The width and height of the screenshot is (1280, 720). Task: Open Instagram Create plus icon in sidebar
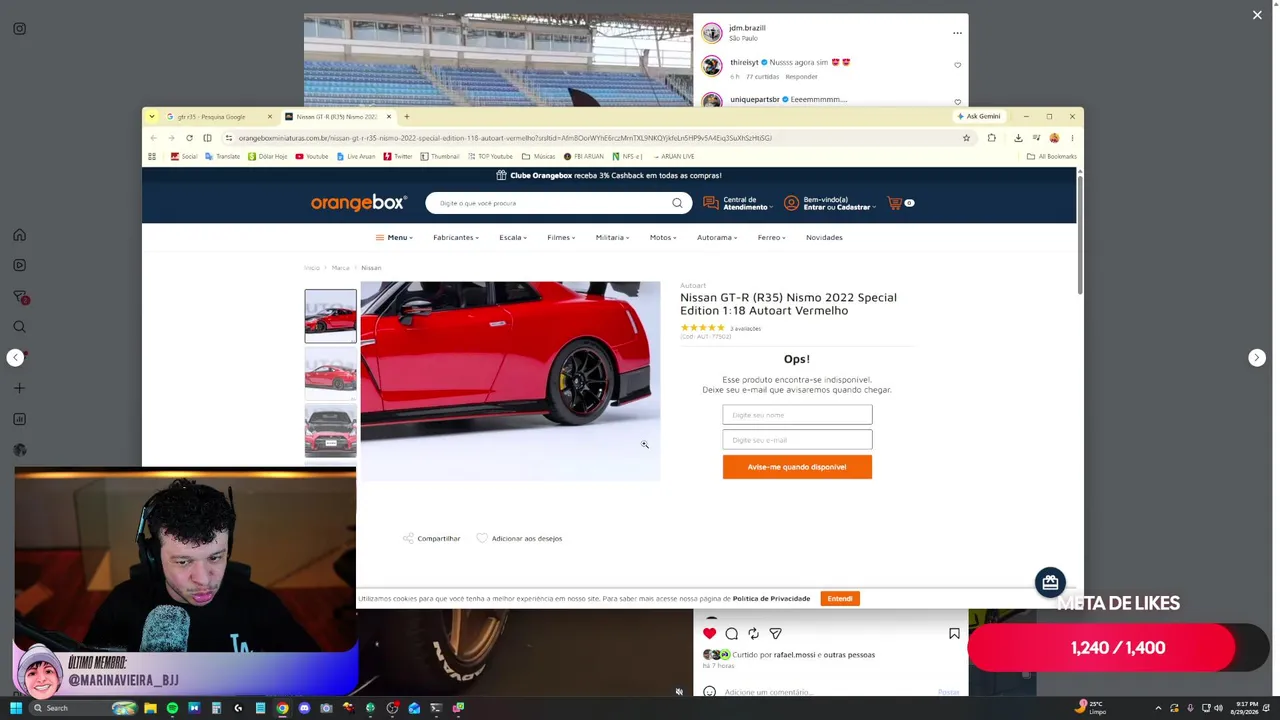[x=19, y=388]
